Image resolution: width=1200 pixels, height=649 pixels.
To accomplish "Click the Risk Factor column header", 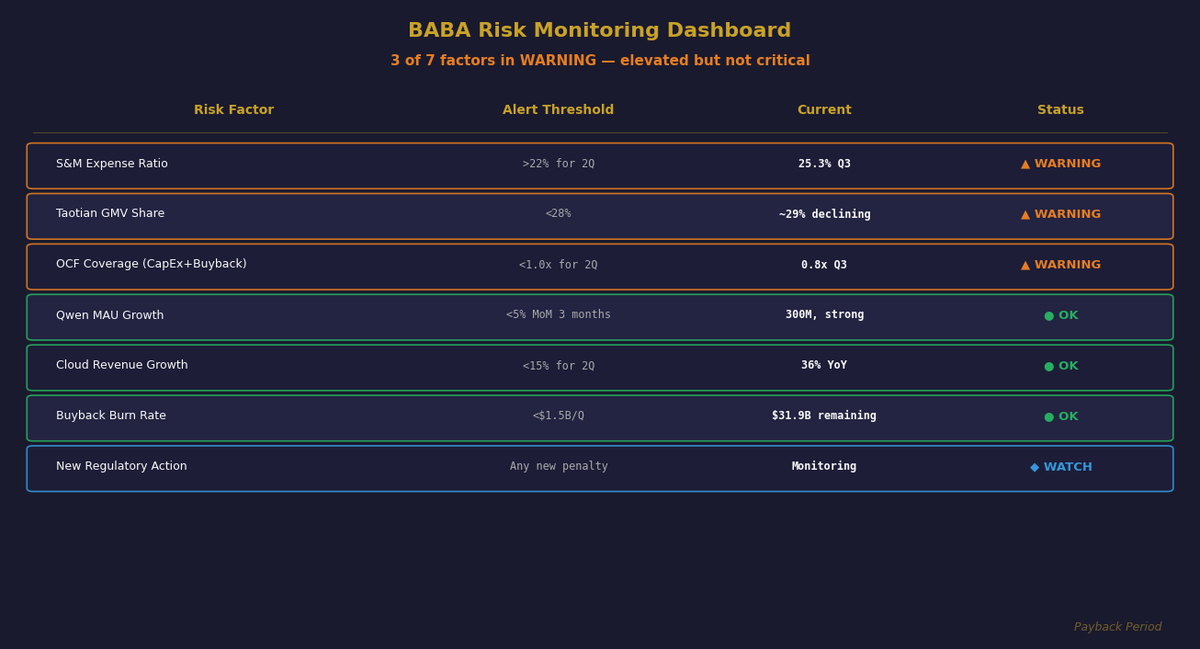I will tap(234, 110).
